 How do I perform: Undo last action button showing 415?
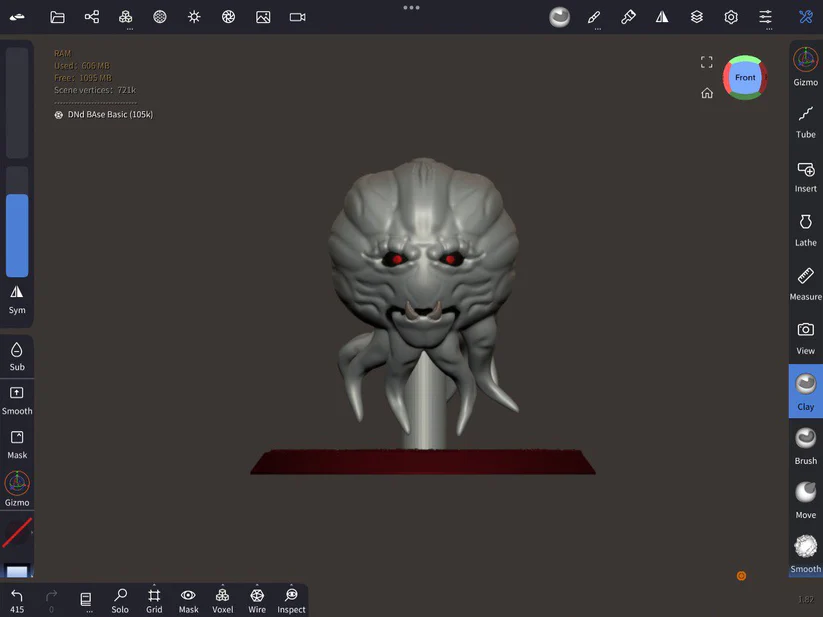(x=17, y=601)
